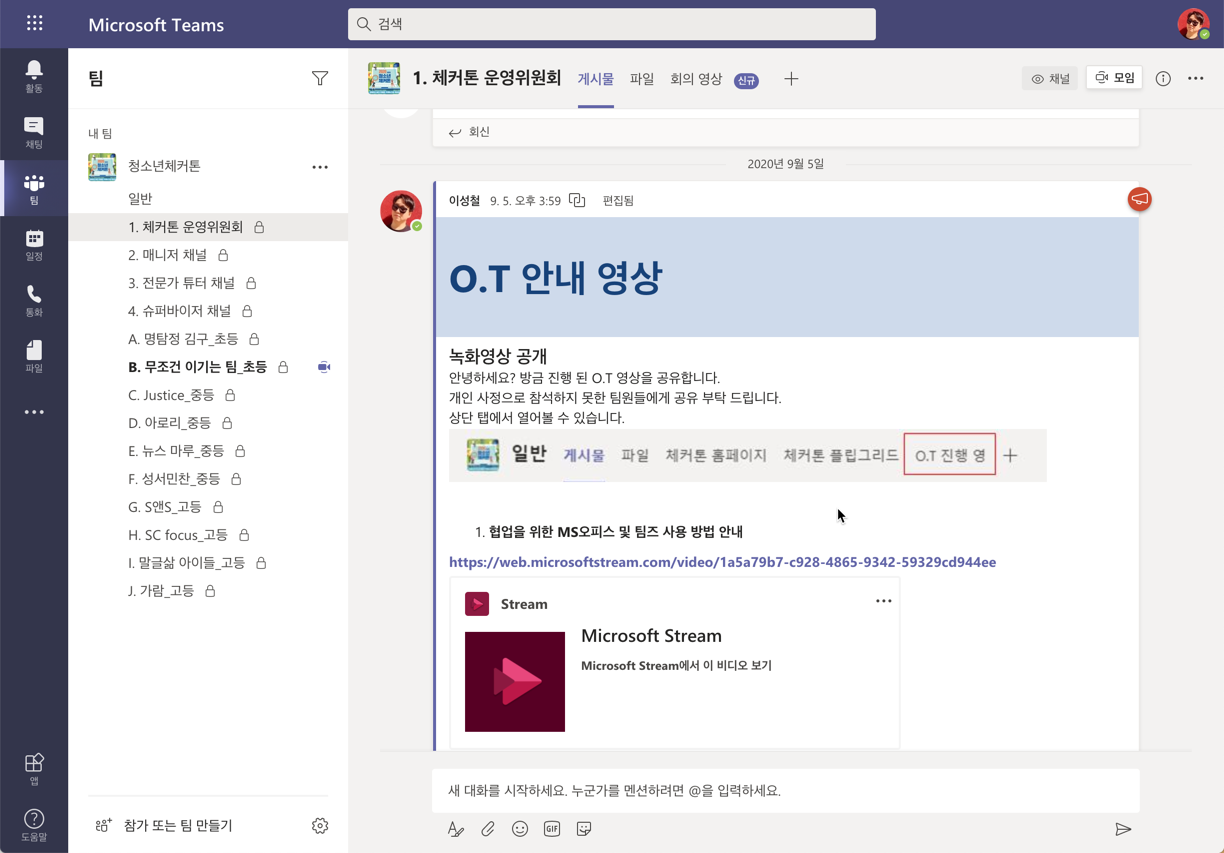Open the emoji picker
Image resolution: width=1224 pixels, height=853 pixels.
[520, 829]
